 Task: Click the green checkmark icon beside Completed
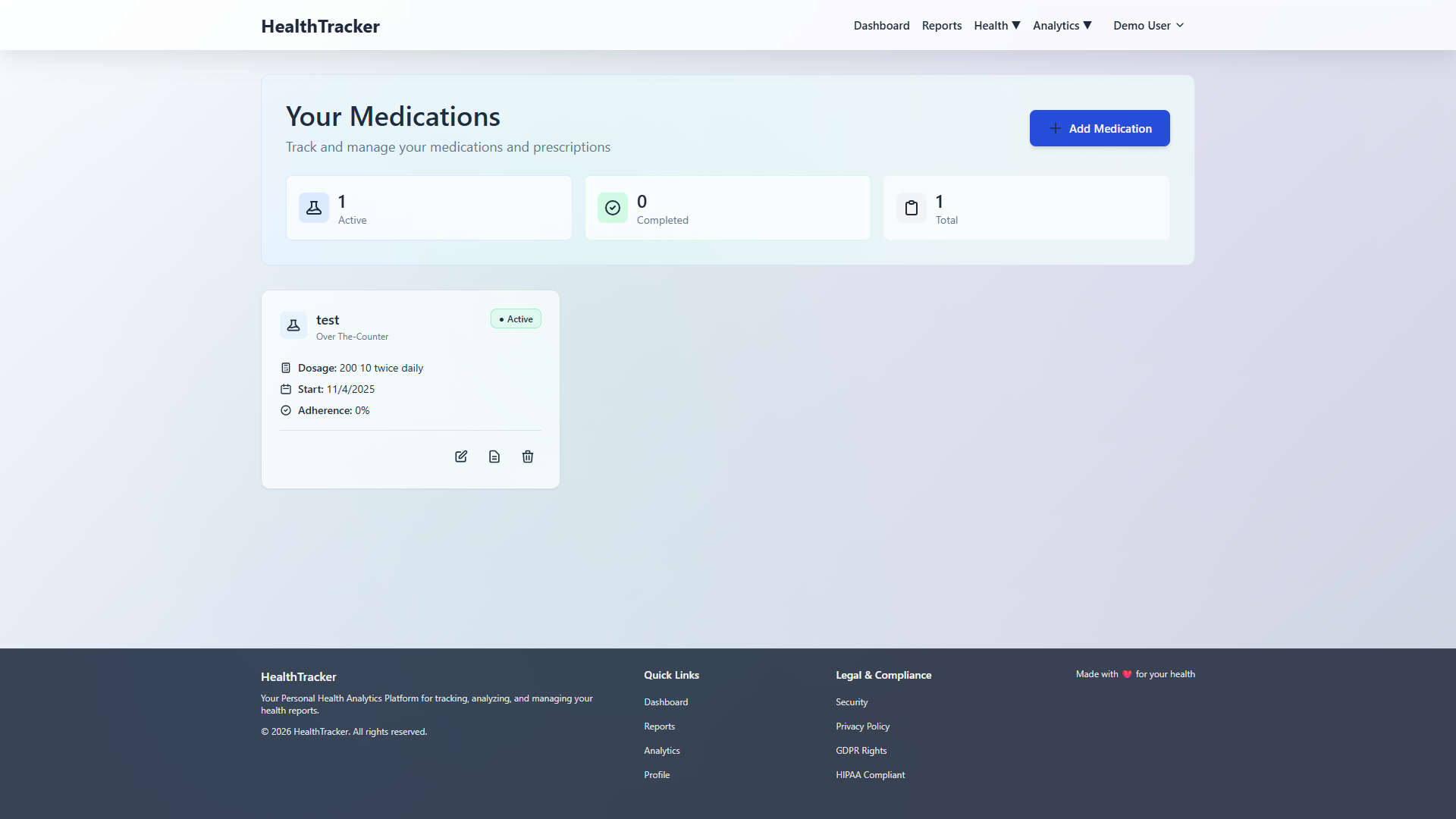pyautogui.click(x=613, y=207)
